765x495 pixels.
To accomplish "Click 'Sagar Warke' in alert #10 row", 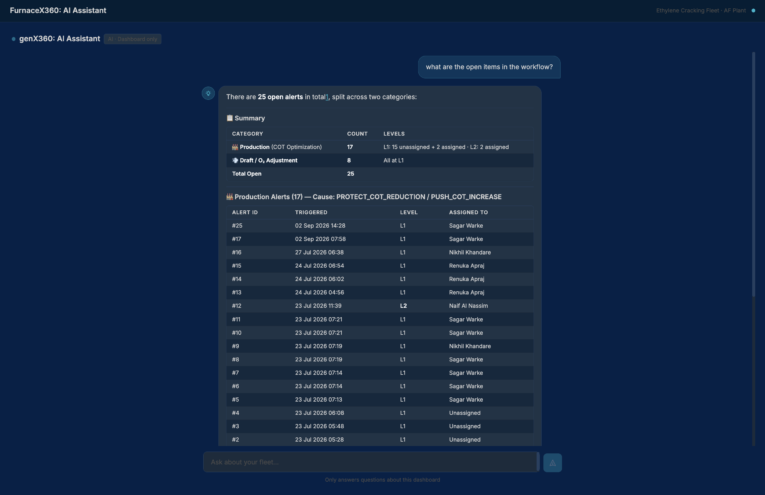I will (466, 333).
